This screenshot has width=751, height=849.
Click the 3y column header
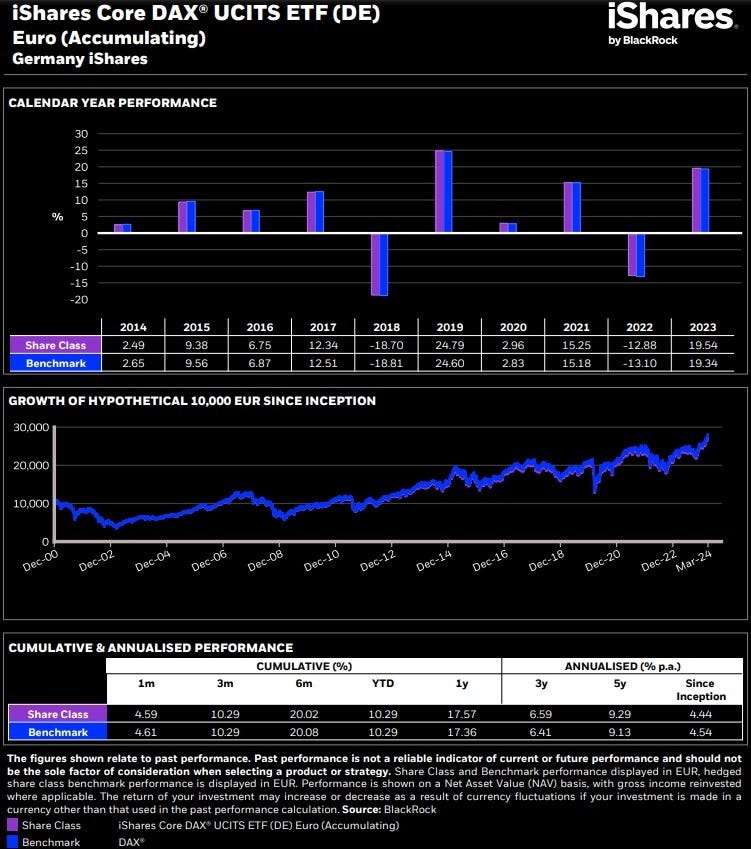541,683
